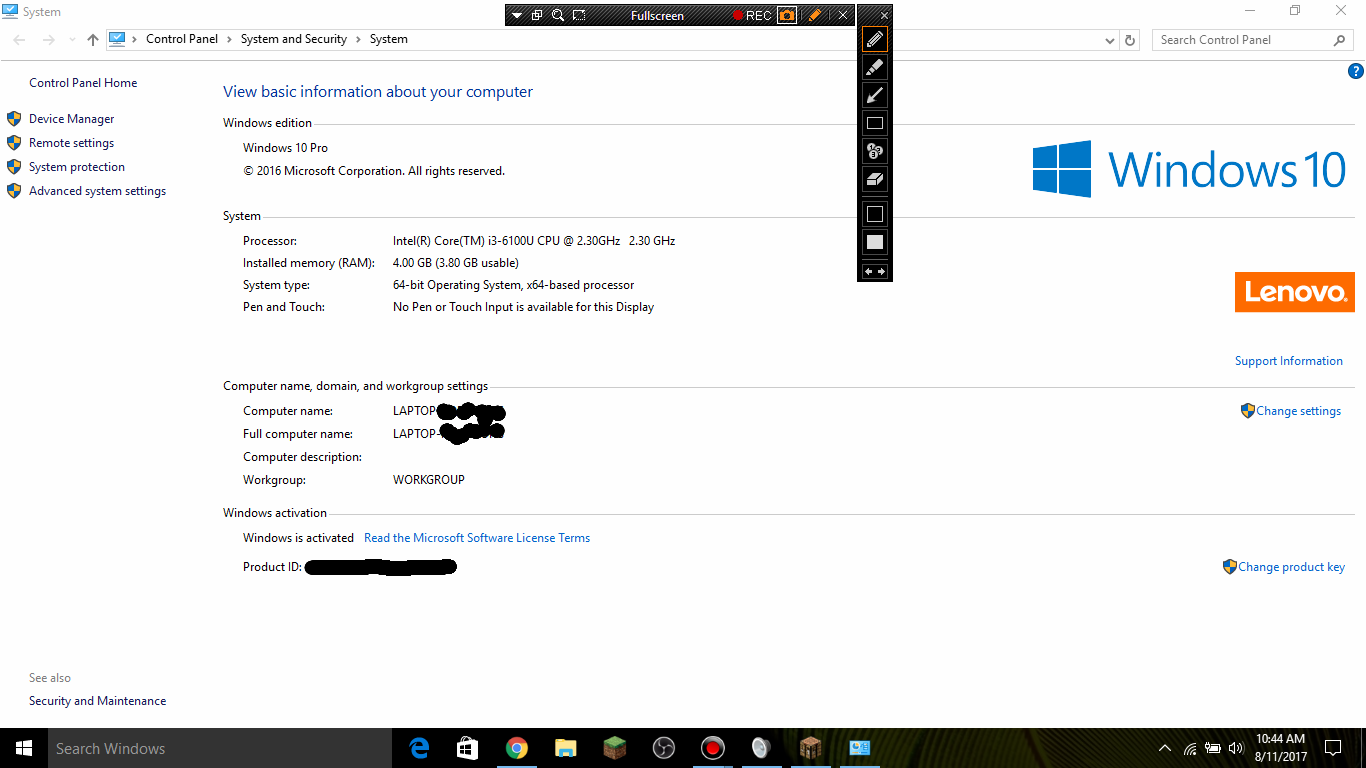
Task: Open Microsoft Edge from taskbar
Action: point(419,748)
